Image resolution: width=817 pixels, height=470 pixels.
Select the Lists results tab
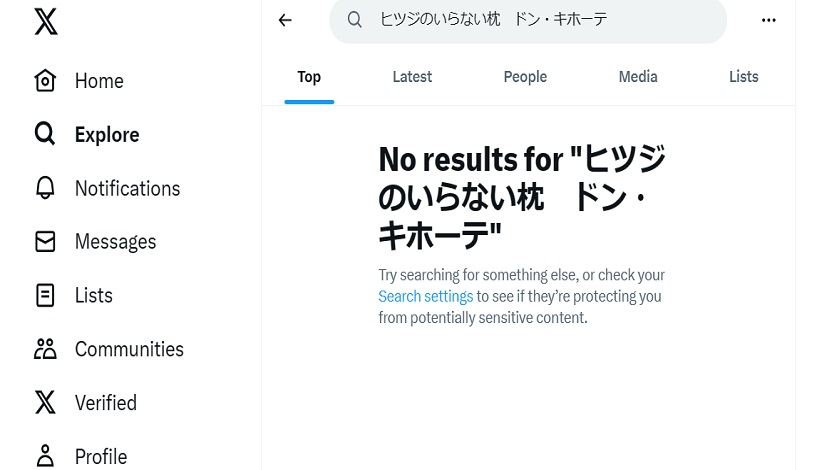[743, 77]
